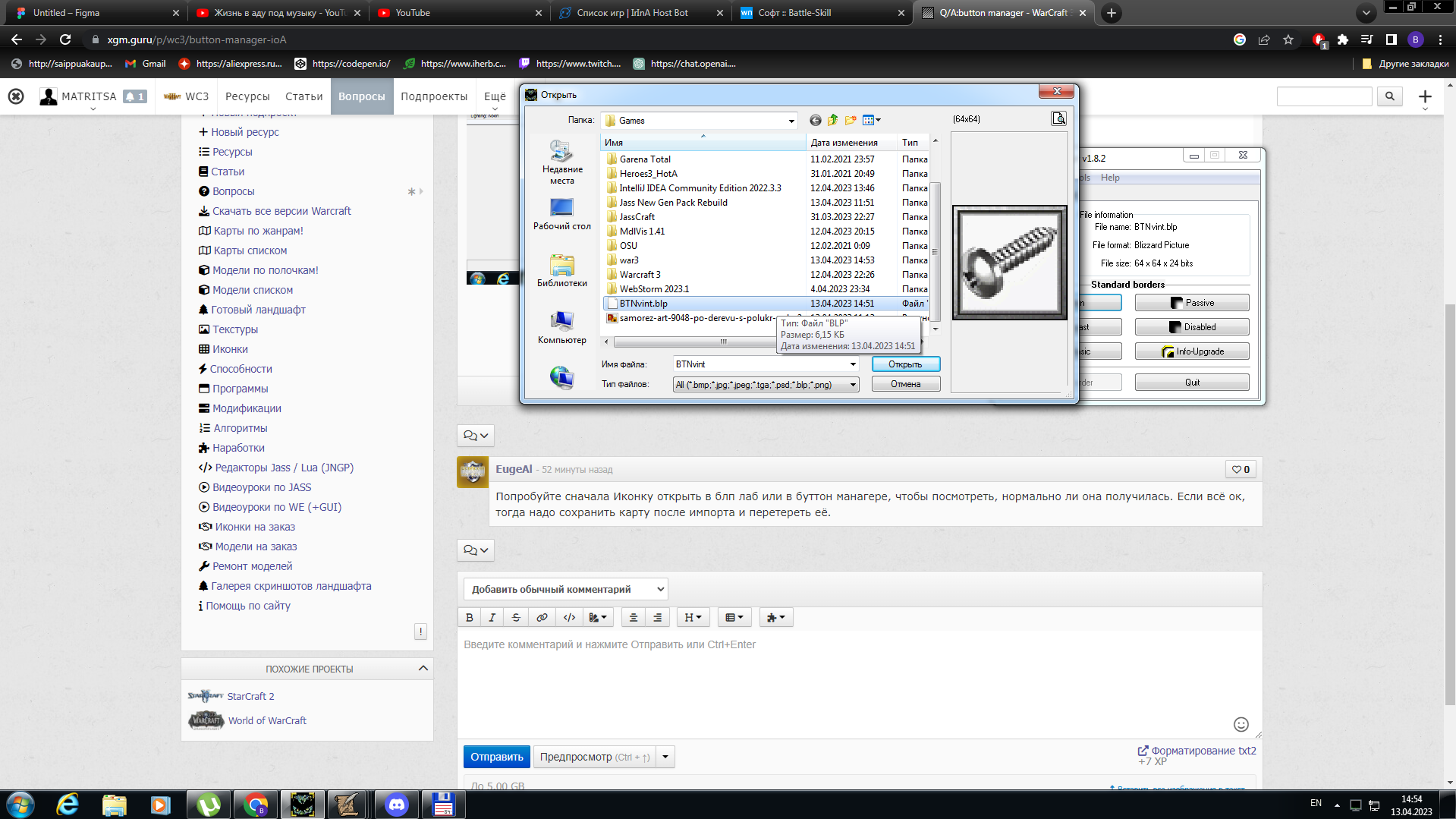The image size is (1456, 819).
Task: Open the view menu icon in Open dialog
Action: [x=871, y=120]
